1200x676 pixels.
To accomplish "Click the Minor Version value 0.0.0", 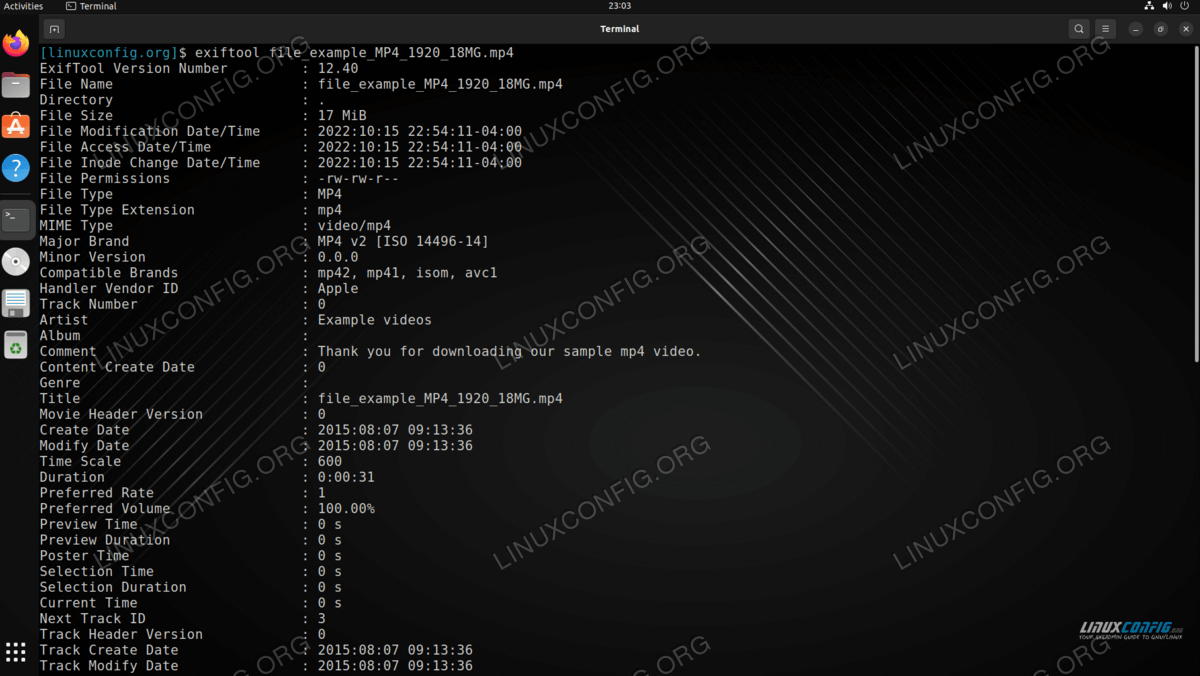I will click(338, 257).
